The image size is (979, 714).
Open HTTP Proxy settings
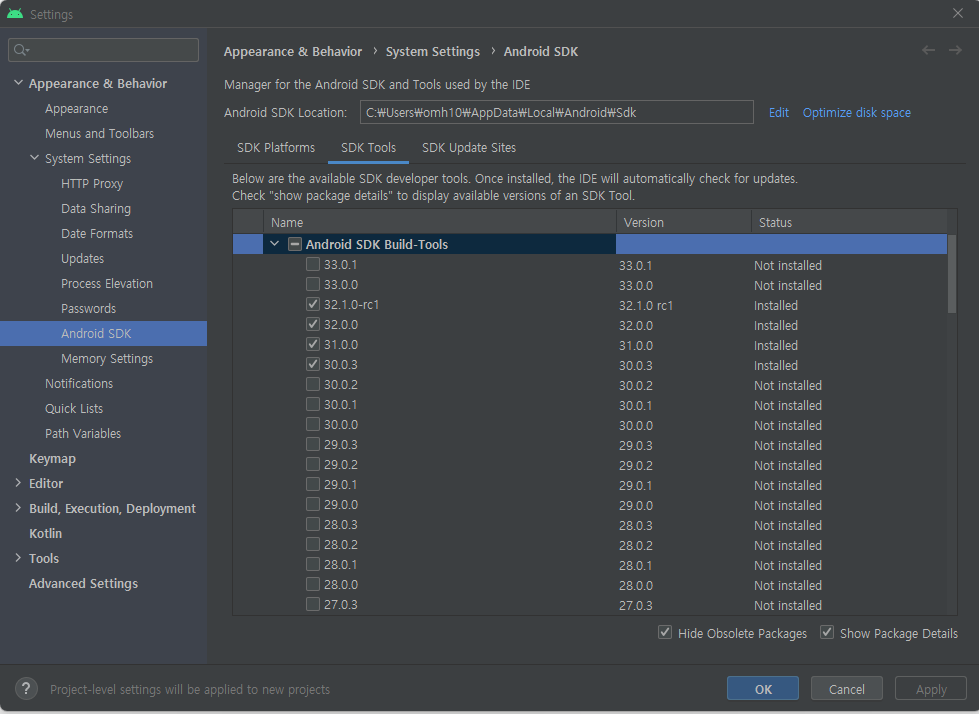tap(92, 183)
